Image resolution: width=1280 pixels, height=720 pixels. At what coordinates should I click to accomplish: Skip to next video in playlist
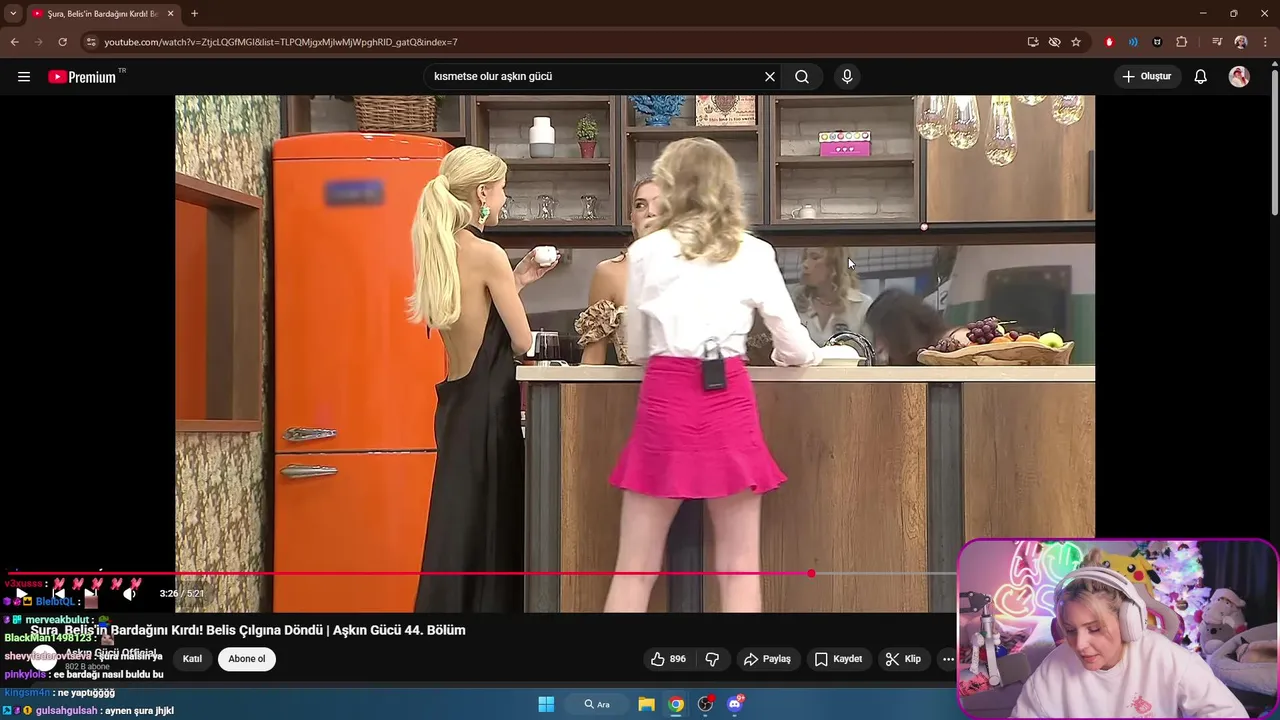tap(91, 593)
